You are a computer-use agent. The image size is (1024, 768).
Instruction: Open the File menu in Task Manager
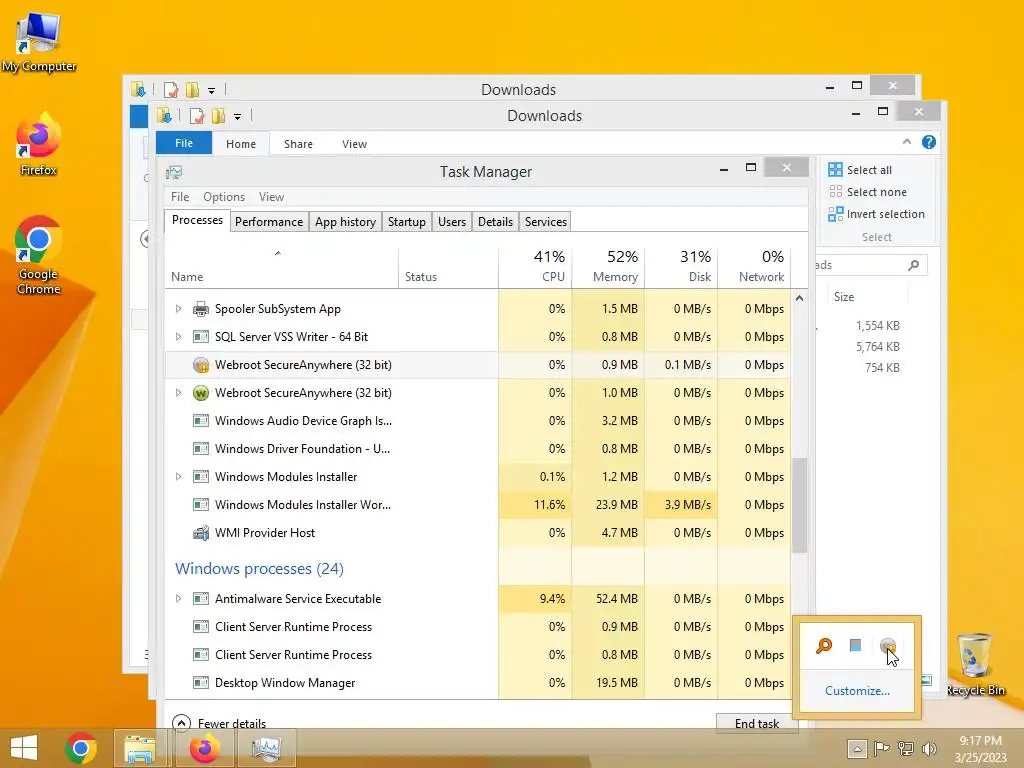tap(180, 197)
